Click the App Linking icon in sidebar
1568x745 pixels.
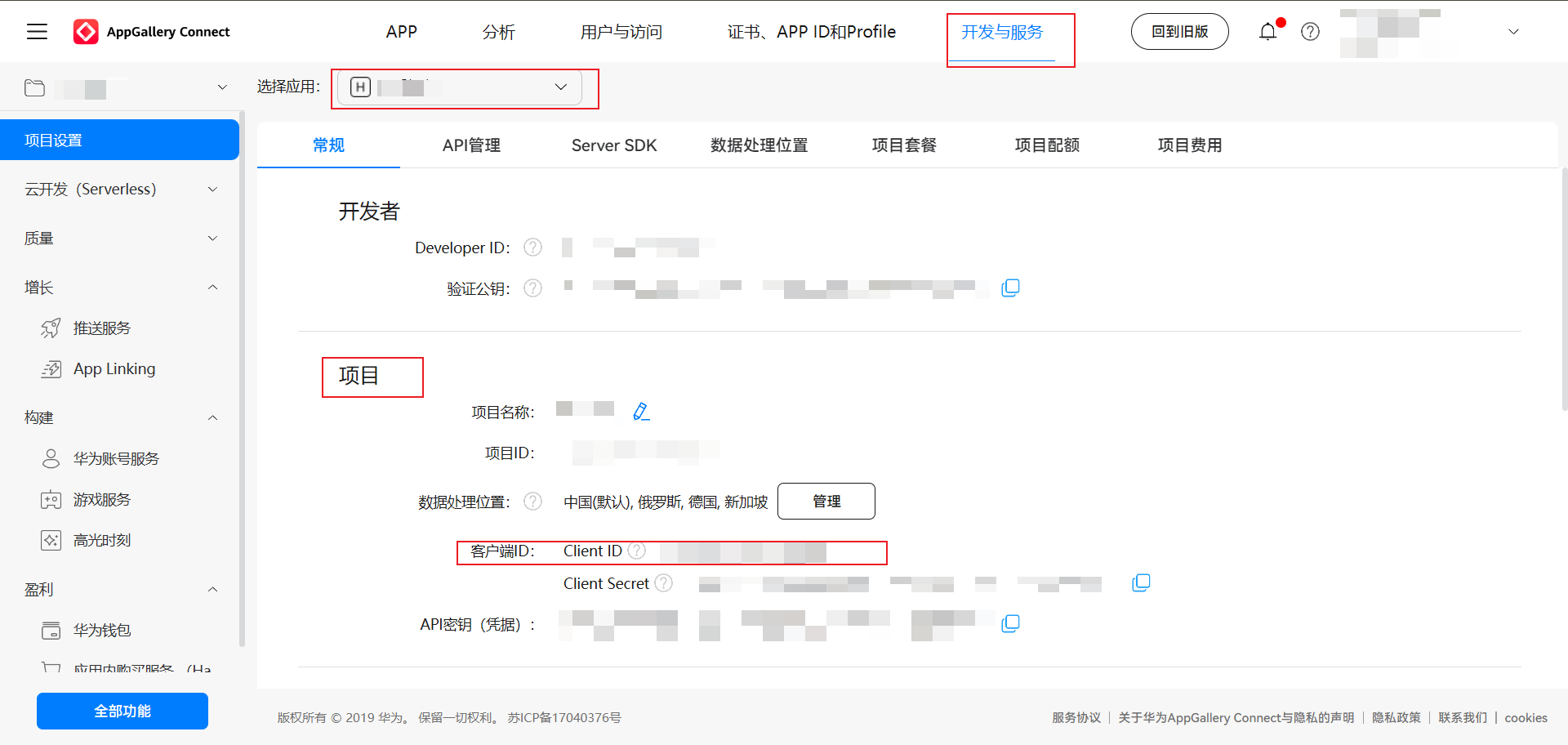coord(51,369)
